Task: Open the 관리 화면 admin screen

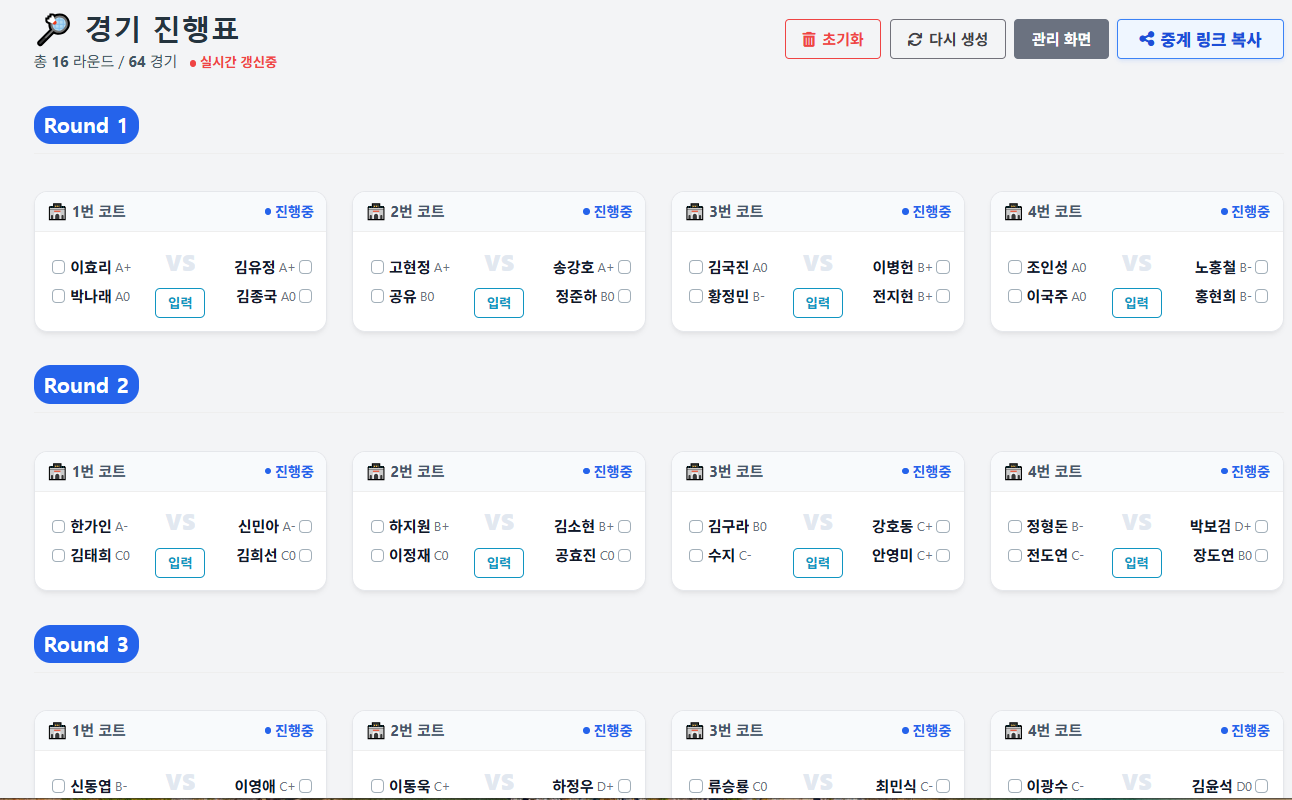Action: (1061, 39)
